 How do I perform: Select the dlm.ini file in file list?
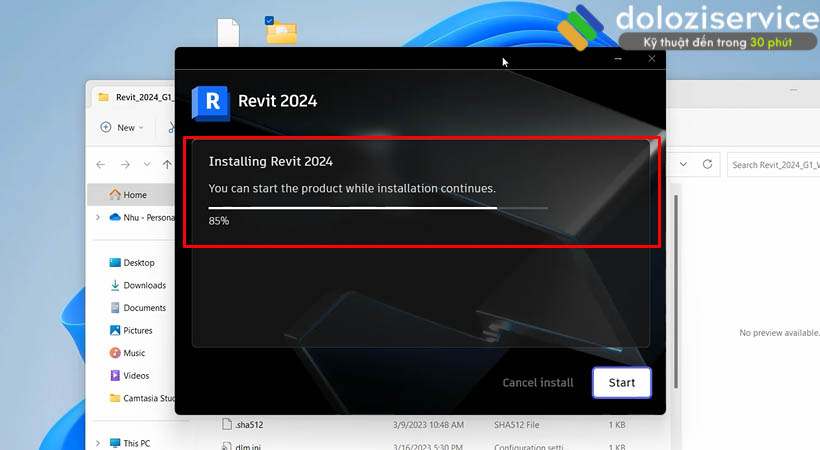(247, 446)
